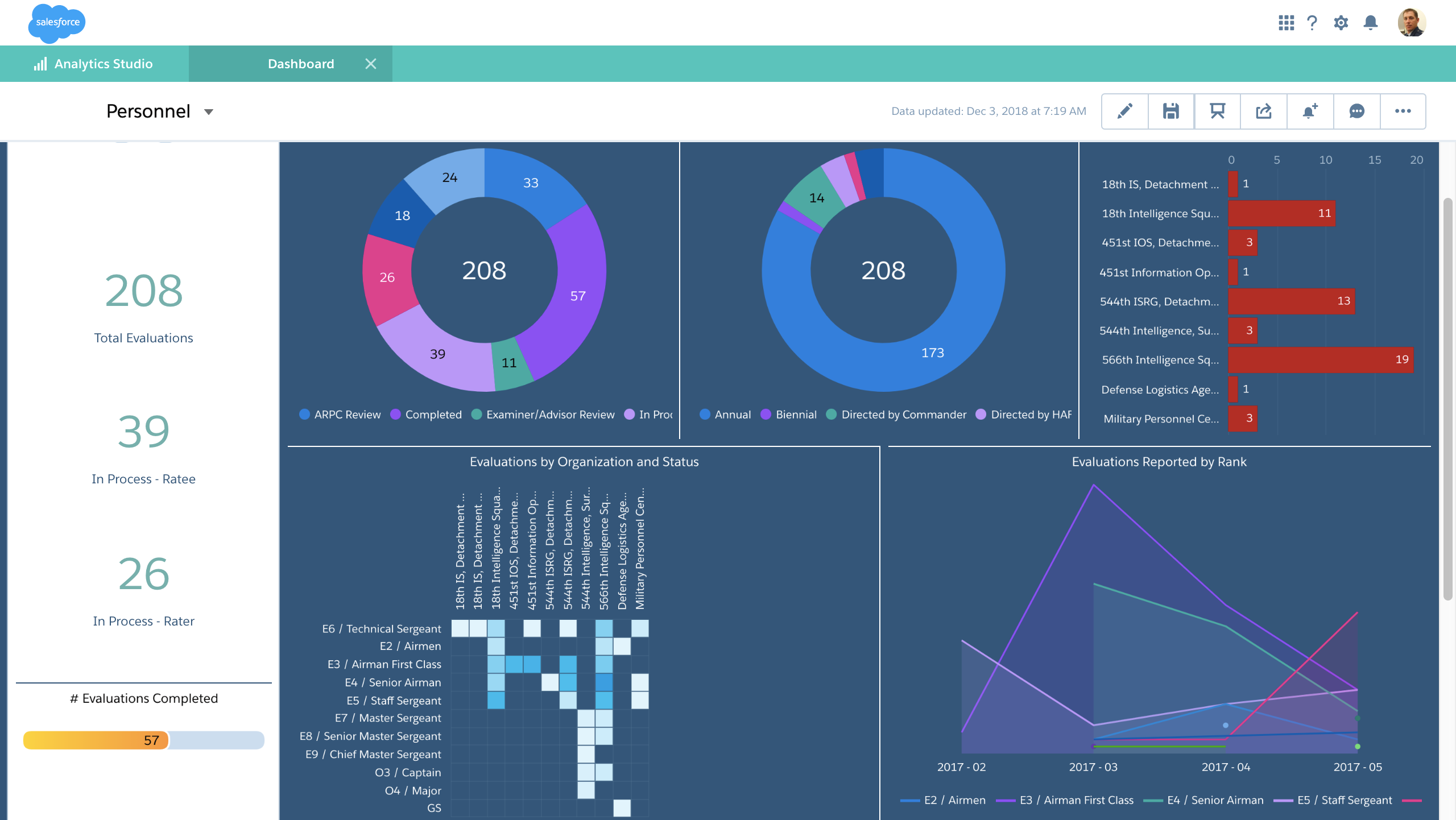Save the Personnel dashboard
1456x820 pixels.
pos(1170,111)
